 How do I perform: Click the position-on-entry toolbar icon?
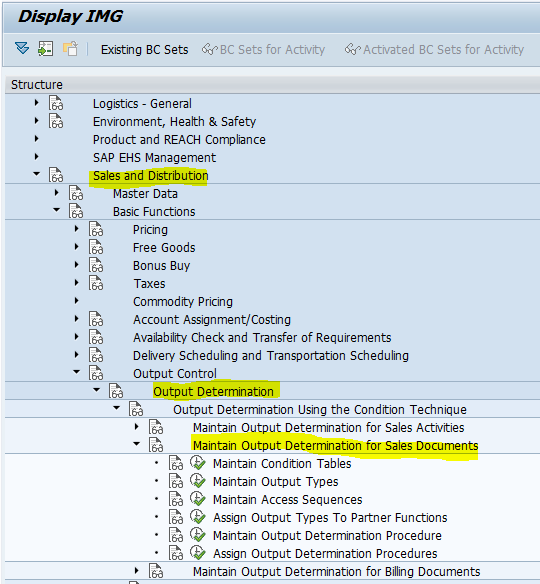coord(45,49)
